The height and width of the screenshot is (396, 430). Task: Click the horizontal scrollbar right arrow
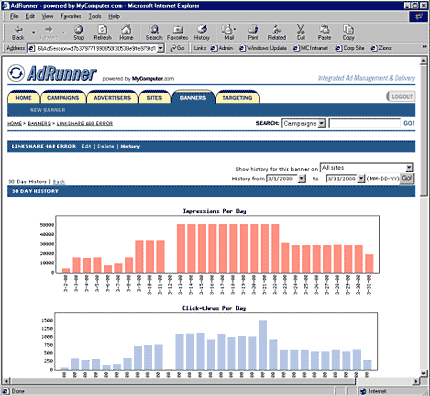click(x=416, y=381)
